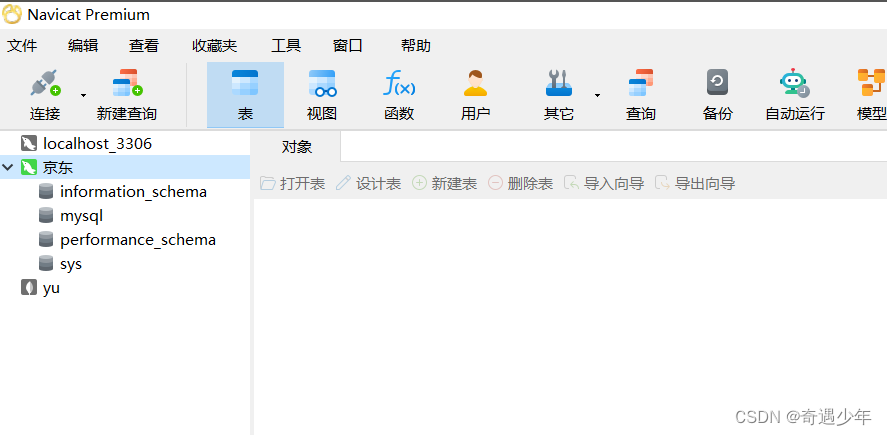The width and height of the screenshot is (887, 435).
Task: Launch the Import Wizard (导入向导)
Action: point(604,183)
